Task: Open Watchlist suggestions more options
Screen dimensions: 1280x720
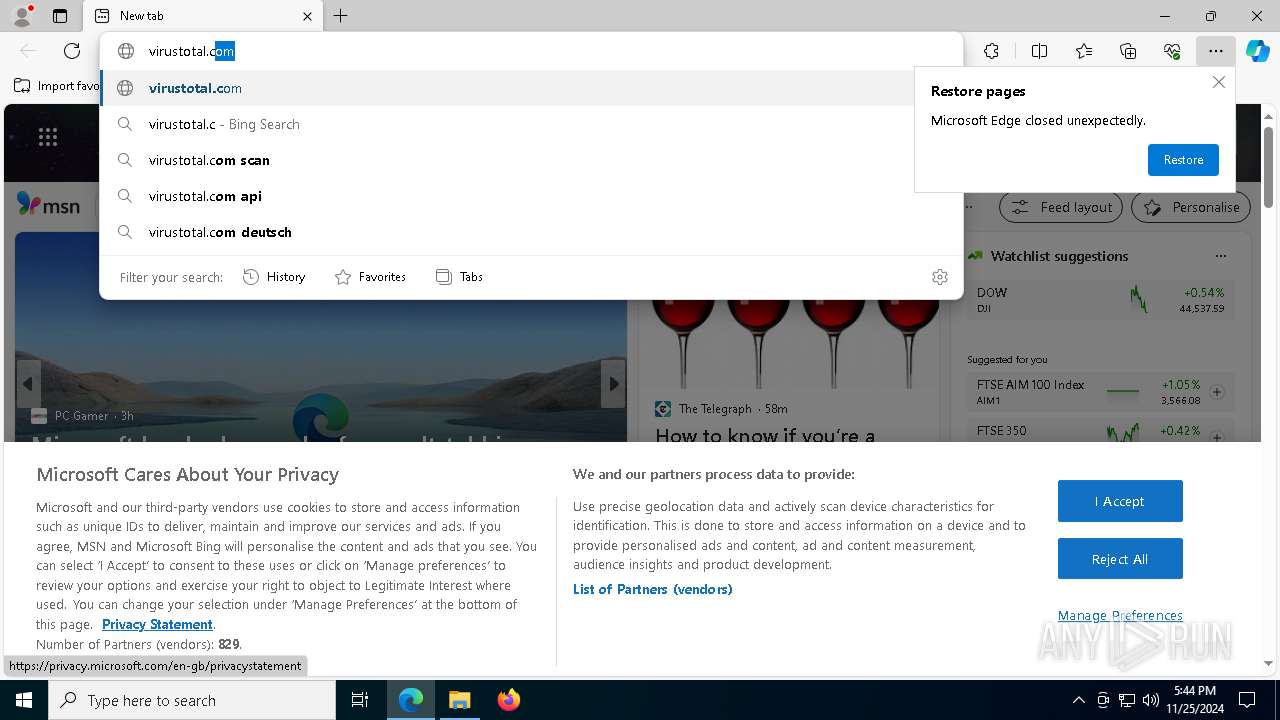Action: point(1220,256)
